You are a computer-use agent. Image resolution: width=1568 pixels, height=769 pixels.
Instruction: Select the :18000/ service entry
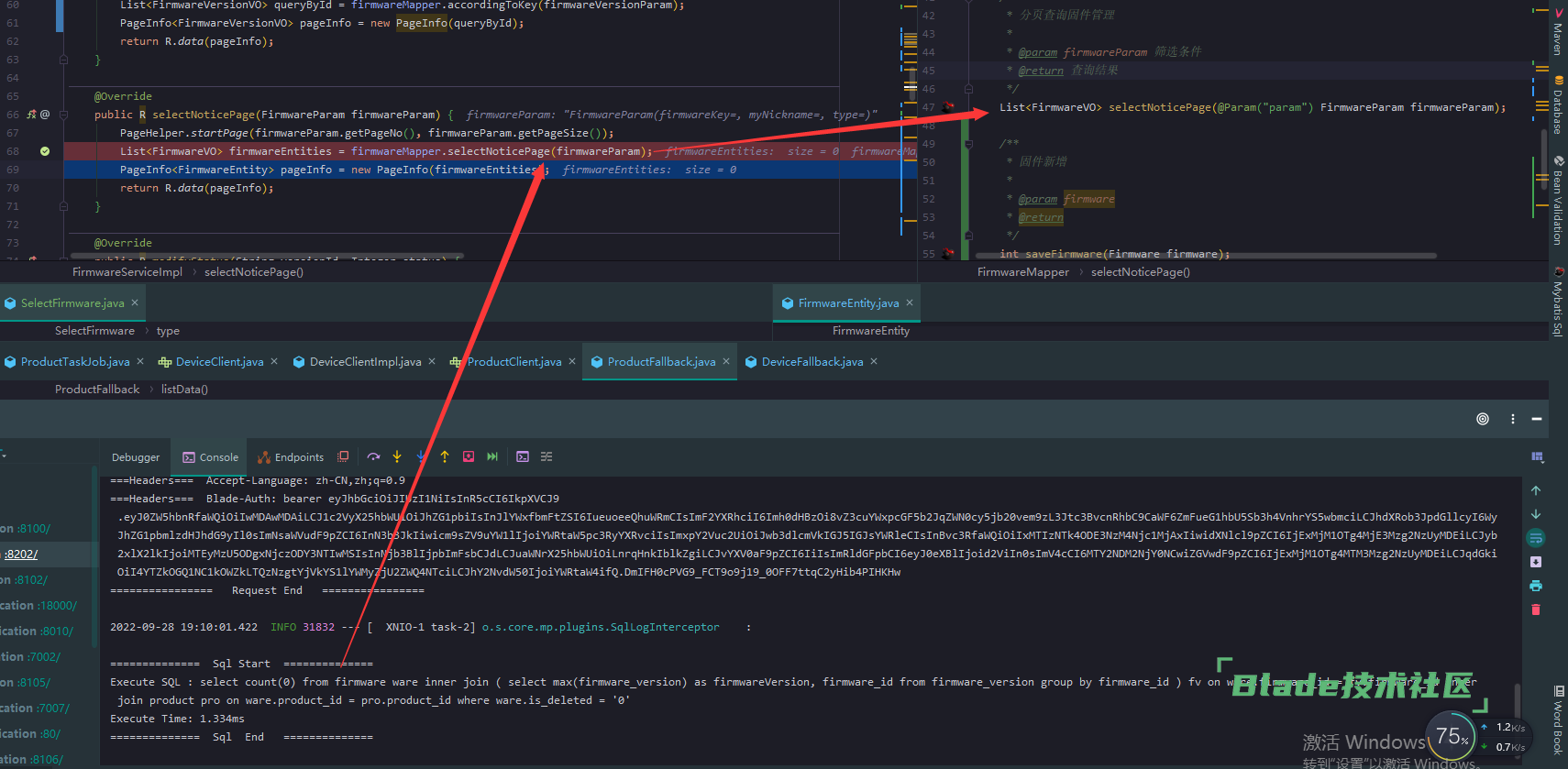coord(39,606)
